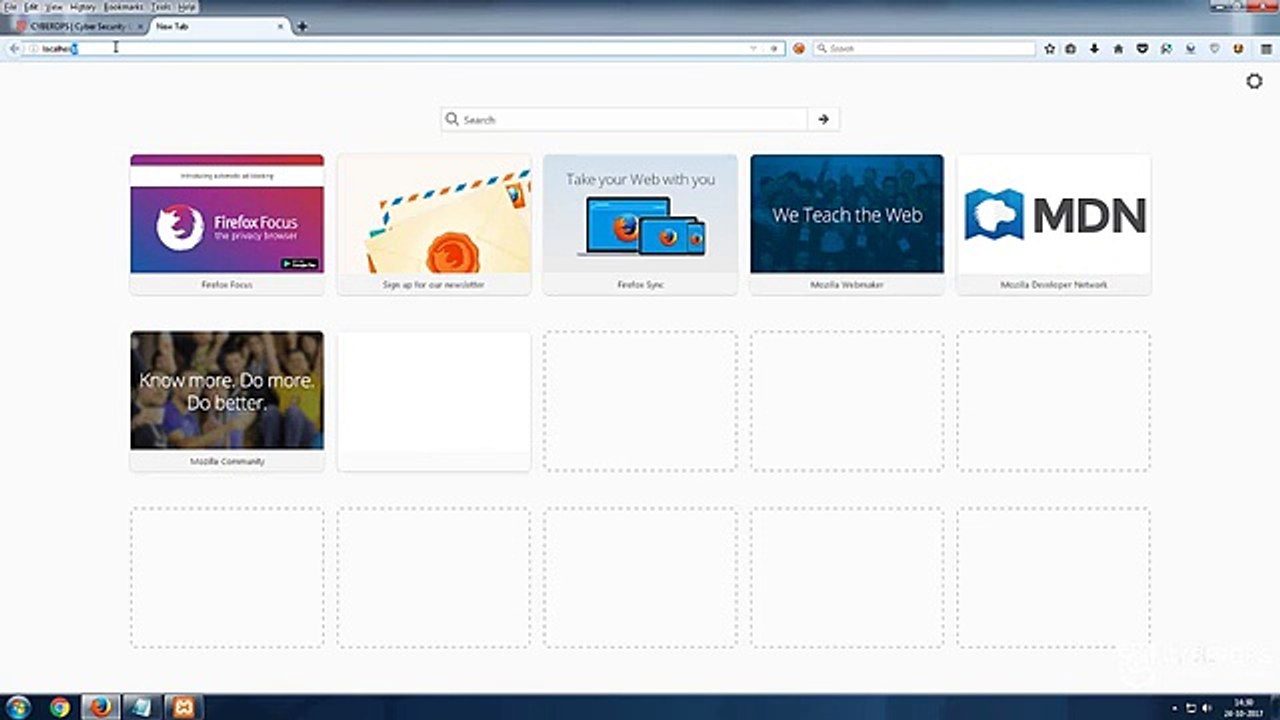Click the Pocket icon in toolbar

point(1142,48)
